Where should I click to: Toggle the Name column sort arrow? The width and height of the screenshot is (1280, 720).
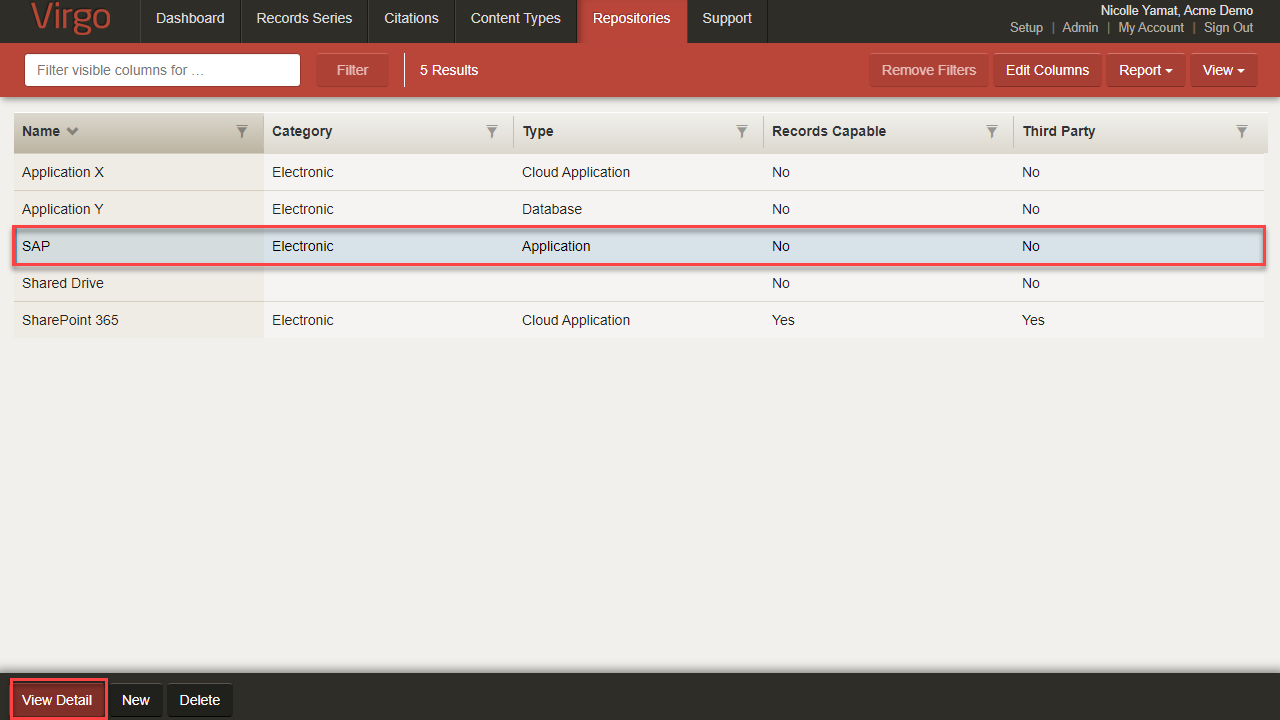[72, 132]
